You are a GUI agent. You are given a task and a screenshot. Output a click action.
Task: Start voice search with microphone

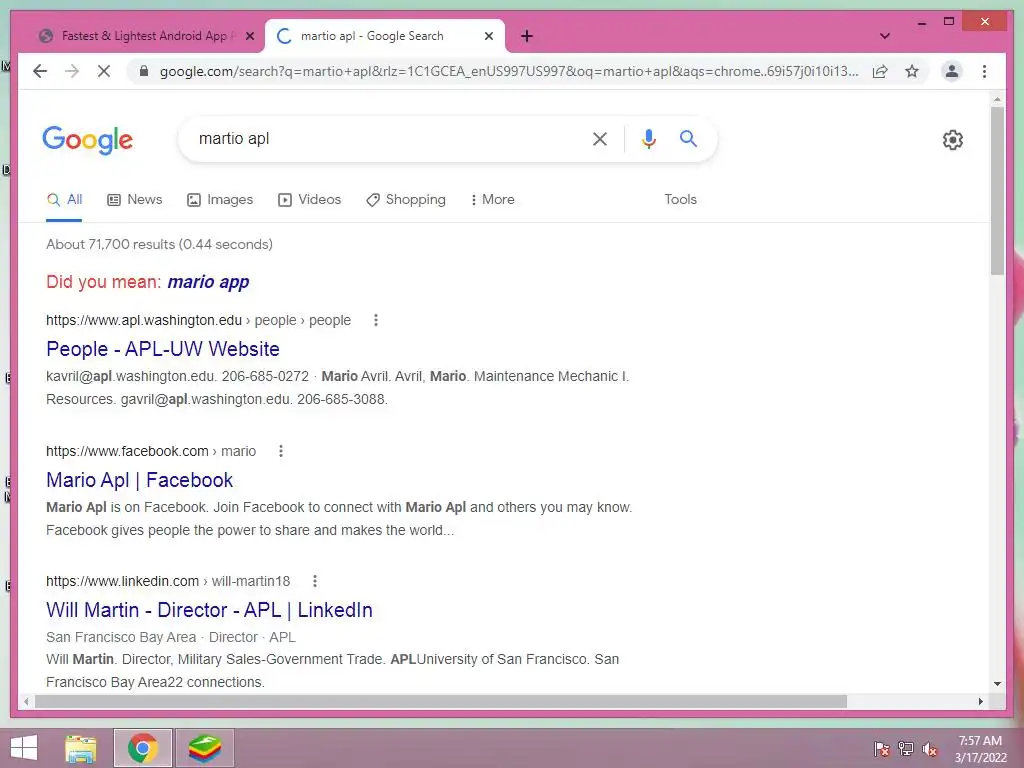pyautogui.click(x=648, y=138)
